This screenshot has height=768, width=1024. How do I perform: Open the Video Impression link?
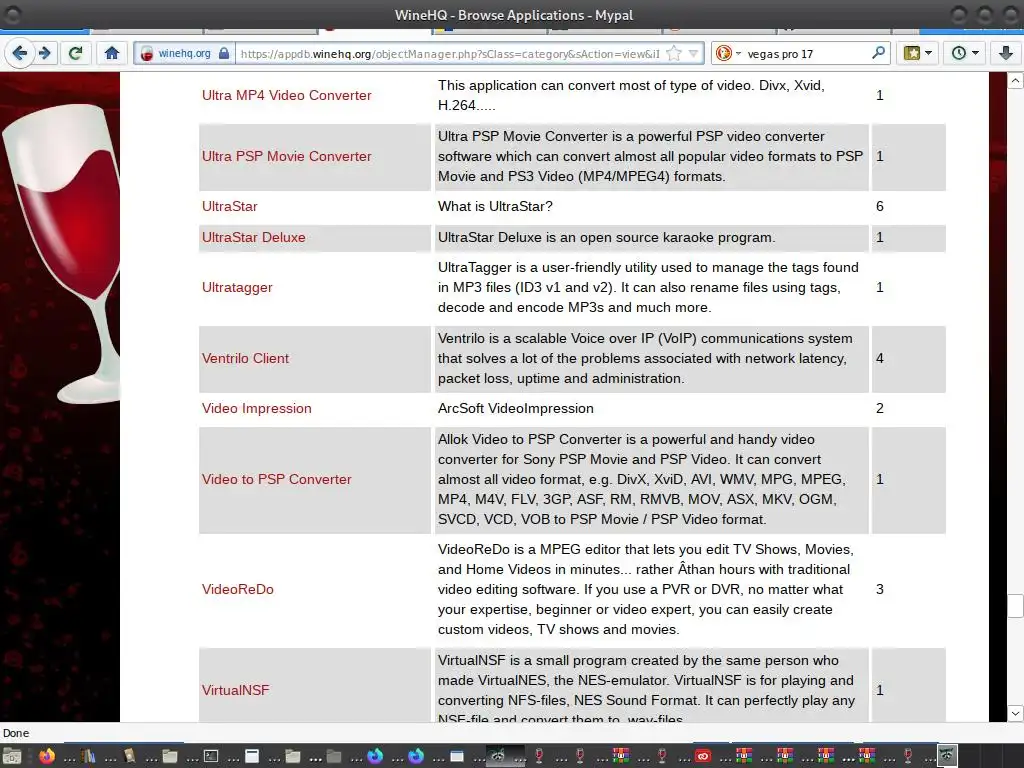(x=257, y=409)
